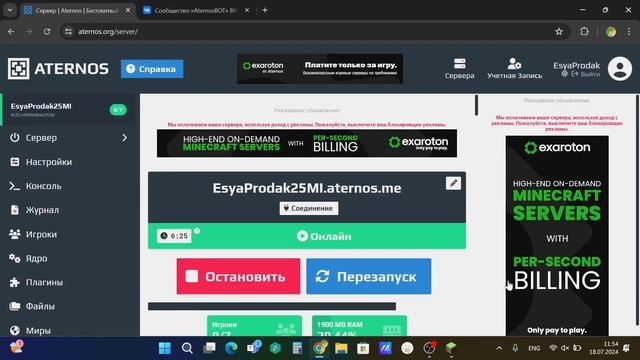Click the exaroton top header ad banner

[320, 69]
